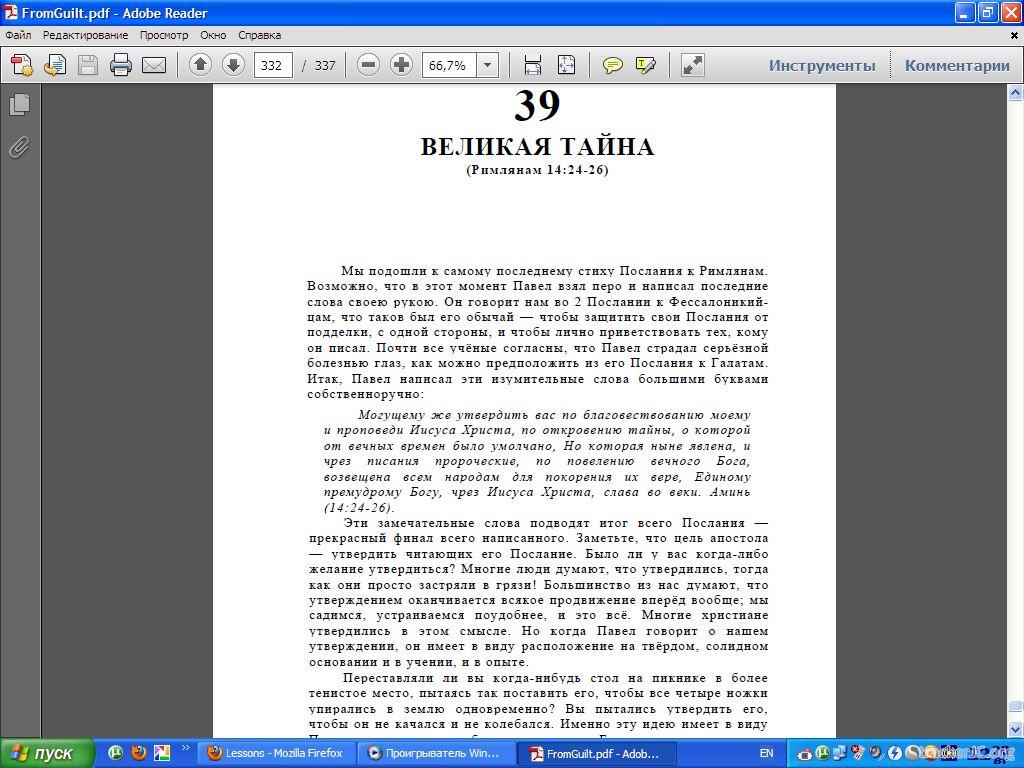Switch to Lessons - Mozilla Firefox in taskbar

pyautogui.click(x=275, y=753)
